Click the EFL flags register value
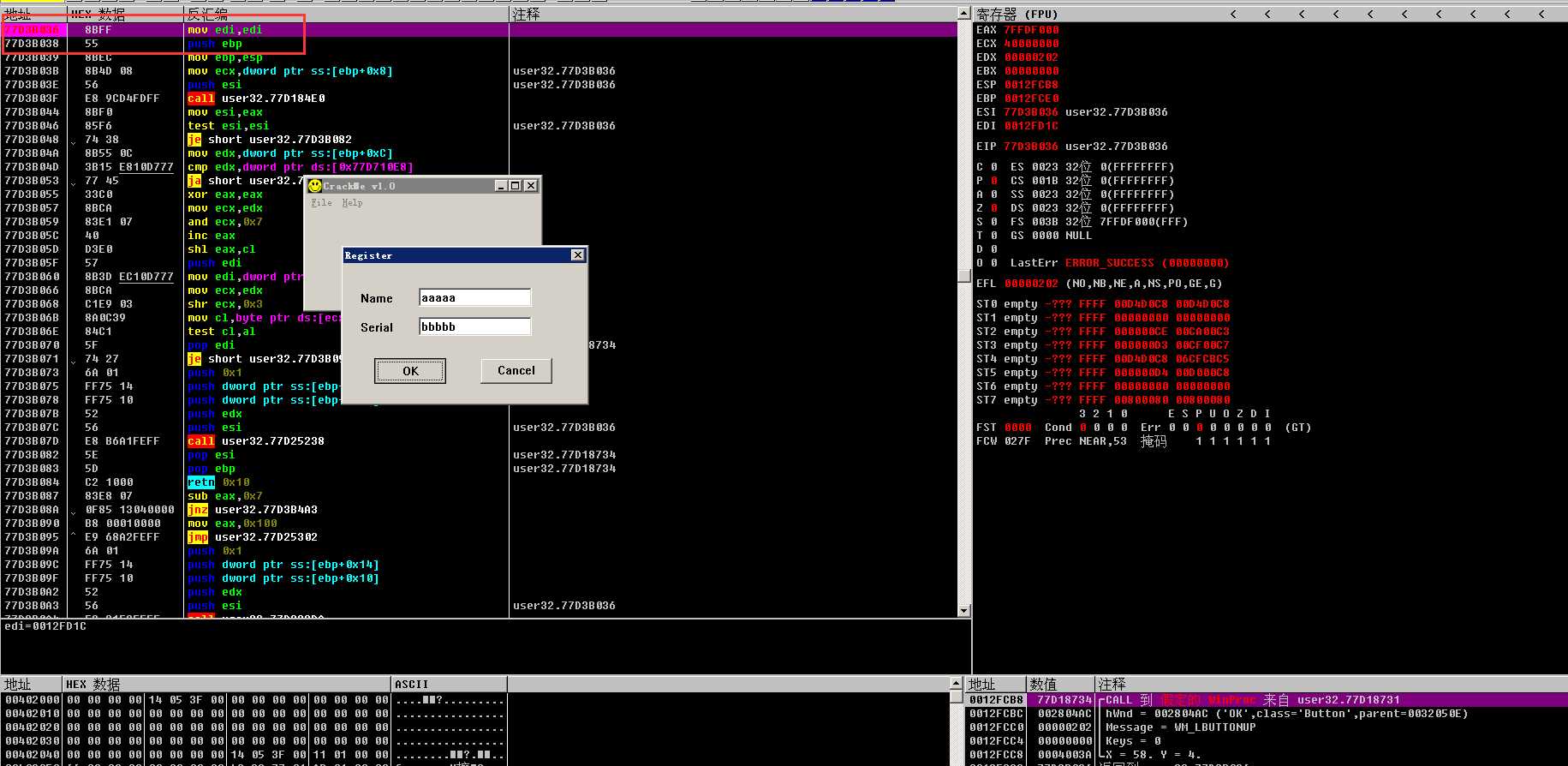Screen dimensions: 1568x766 1031,284
